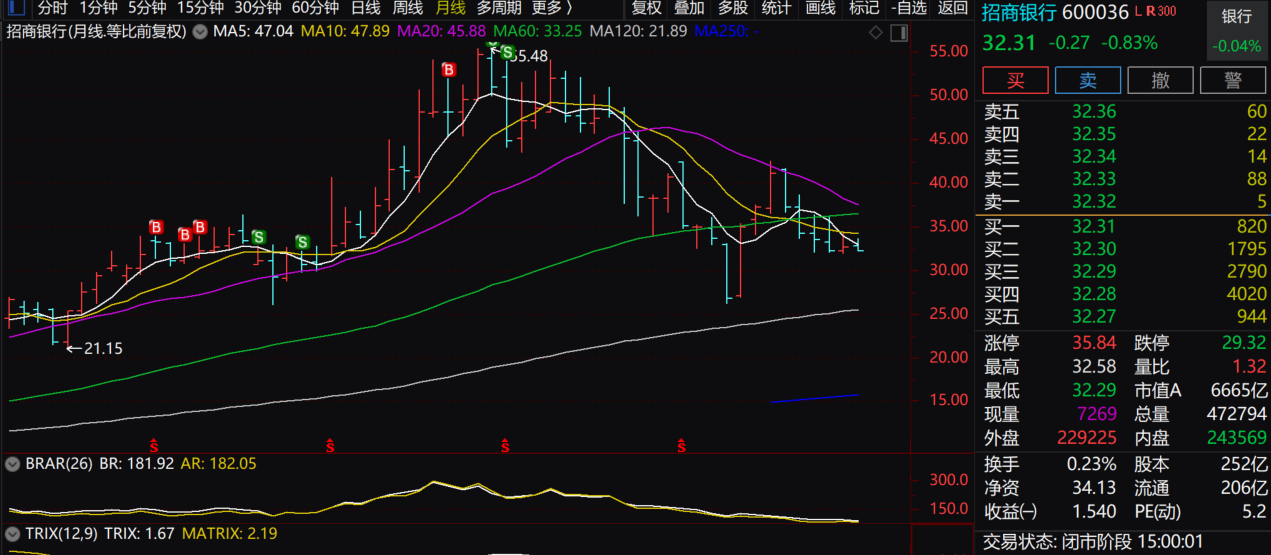Click the green S marker beside 55.48
This screenshot has height=555, width=1271.
(508, 52)
